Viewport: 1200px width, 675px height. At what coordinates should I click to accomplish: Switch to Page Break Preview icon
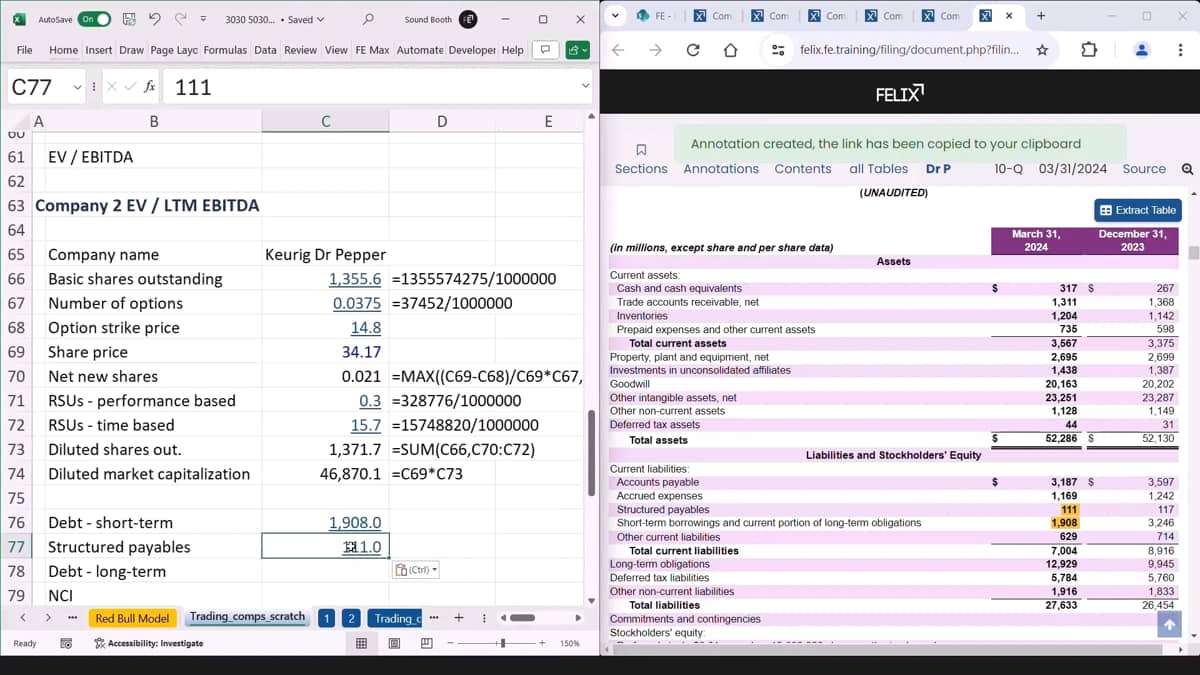point(426,643)
